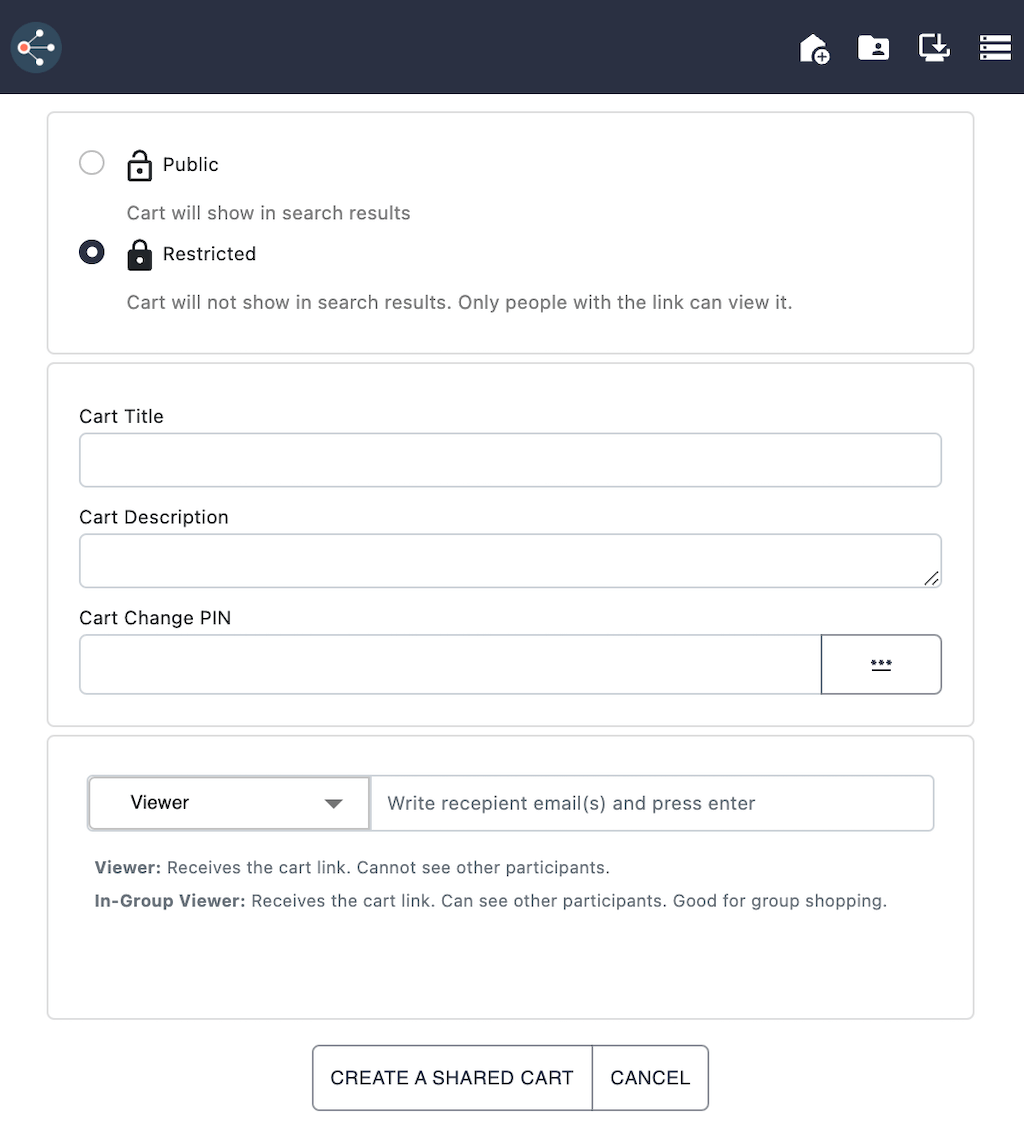Open the shared folder icon with person
Screen dimensions: 1024x1133
click(873, 47)
